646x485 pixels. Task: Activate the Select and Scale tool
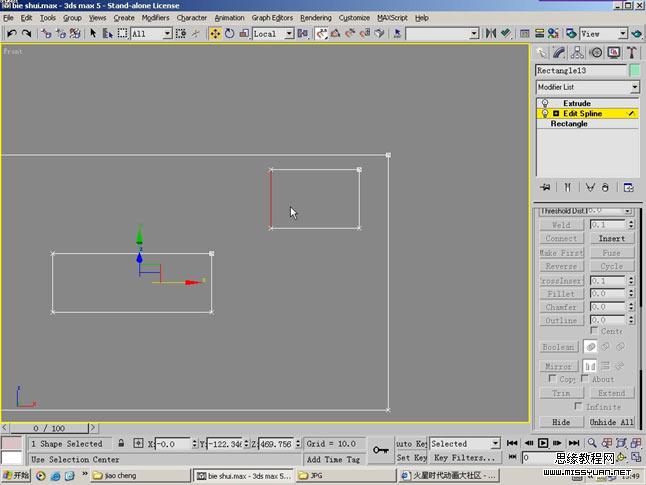244,33
